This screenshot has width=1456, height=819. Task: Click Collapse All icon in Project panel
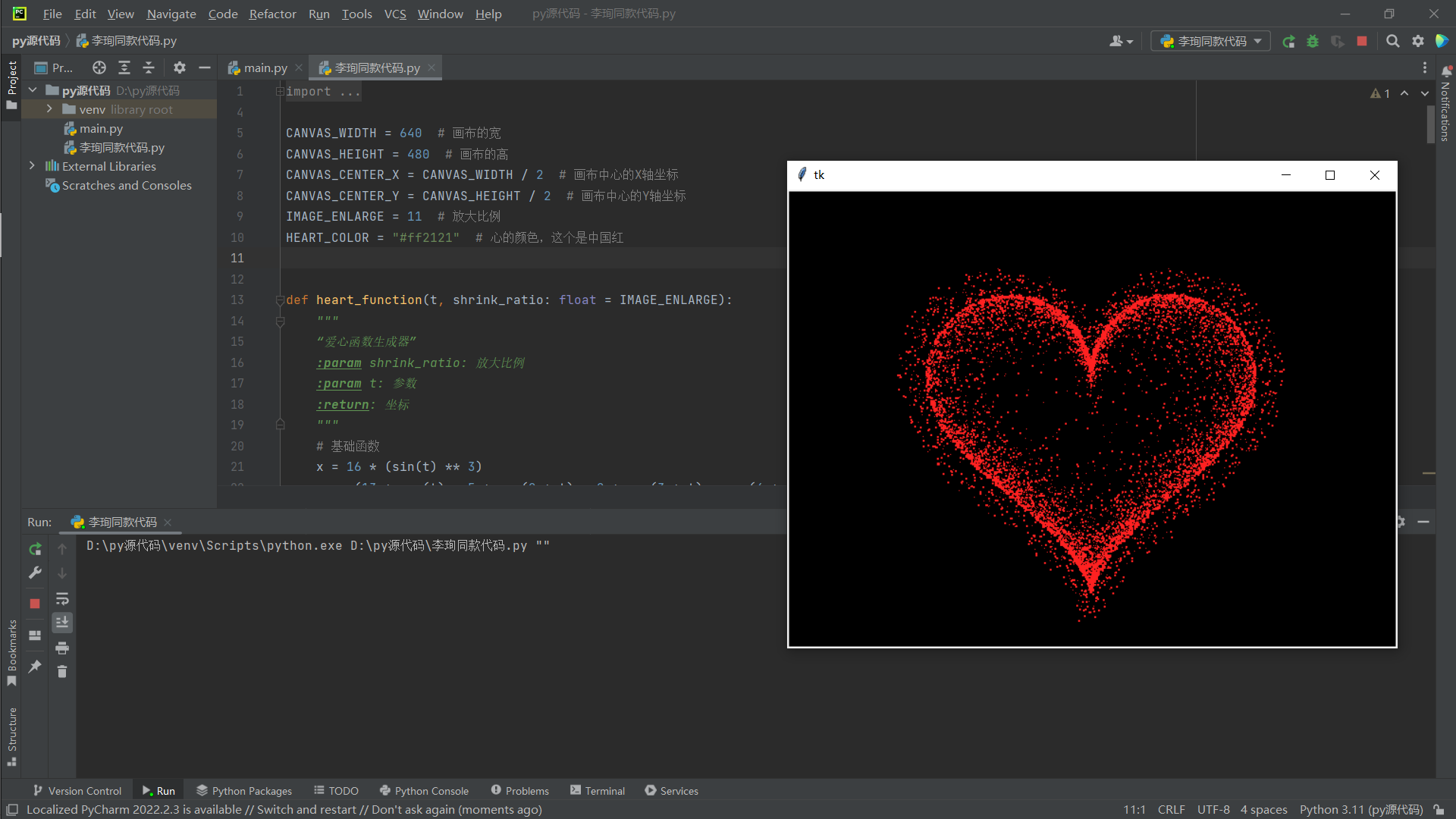point(149,67)
